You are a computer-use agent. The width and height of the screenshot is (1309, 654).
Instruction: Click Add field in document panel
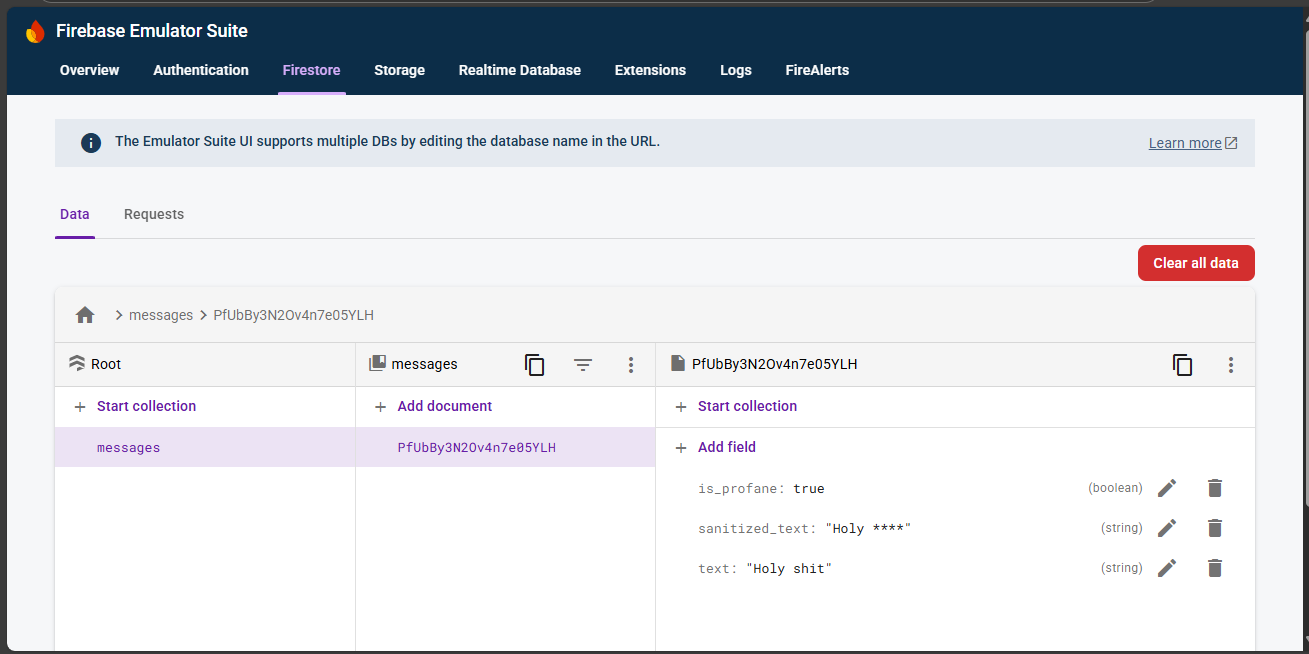[726, 447]
